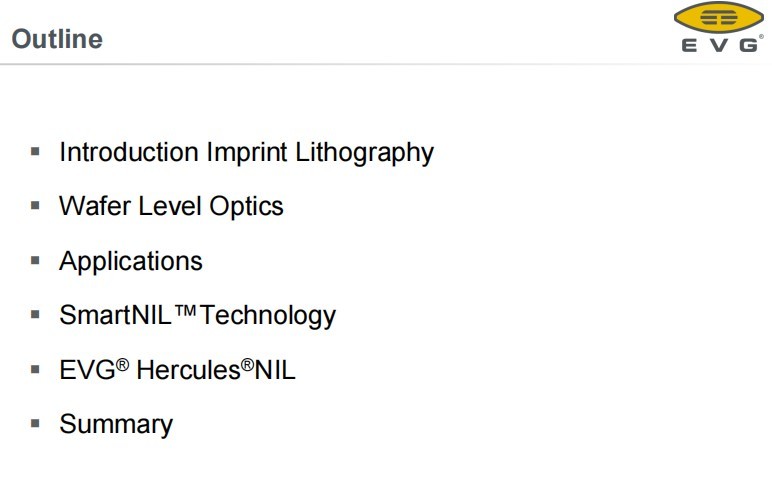The image size is (772, 482).
Task: Click the Introduction Imprint Lithography item
Action: click(246, 153)
